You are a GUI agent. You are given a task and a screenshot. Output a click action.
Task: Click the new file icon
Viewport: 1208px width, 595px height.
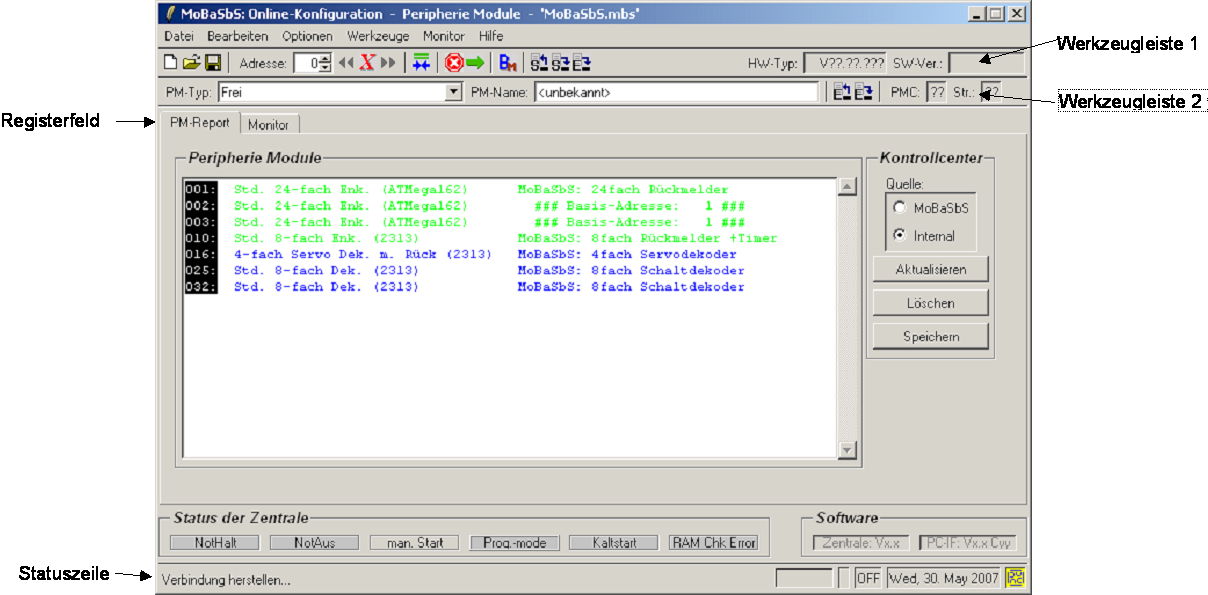171,63
